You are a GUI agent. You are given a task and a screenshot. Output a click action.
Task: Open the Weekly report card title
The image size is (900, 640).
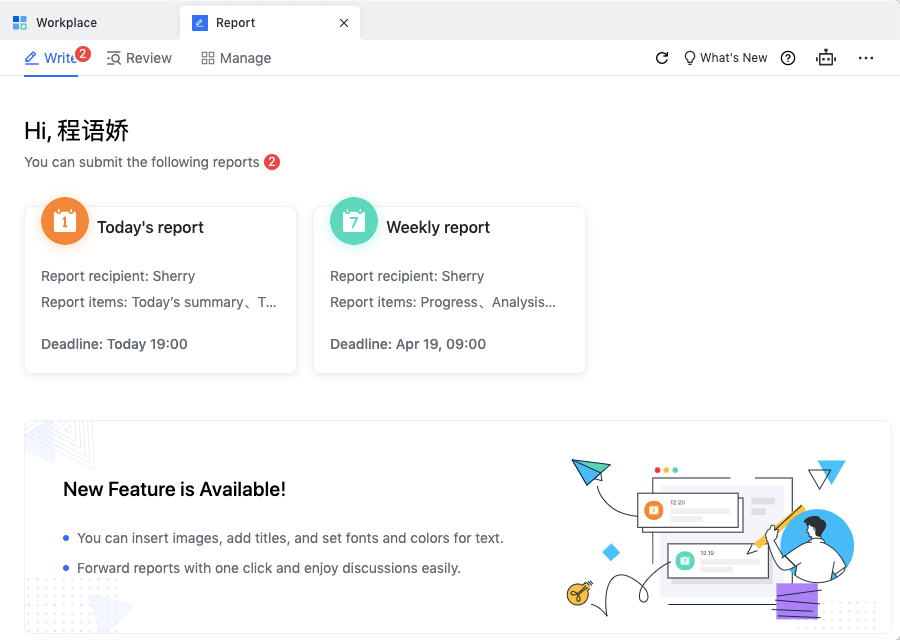click(x=438, y=227)
